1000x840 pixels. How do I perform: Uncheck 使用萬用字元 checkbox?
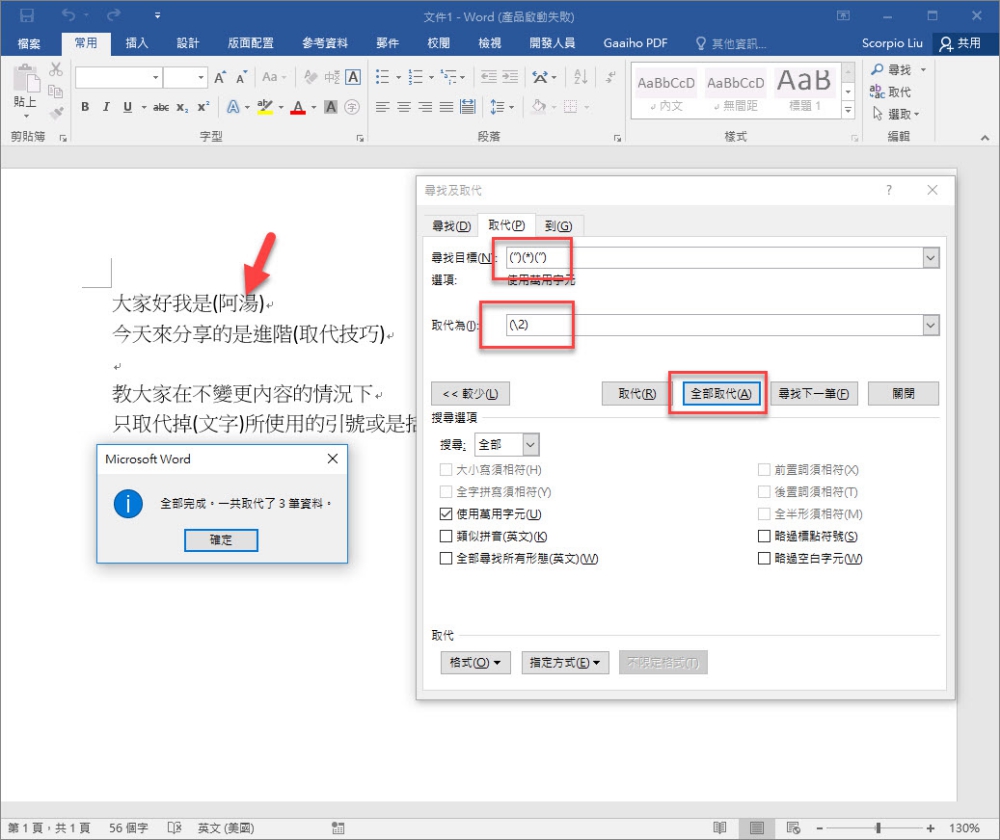[x=446, y=514]
